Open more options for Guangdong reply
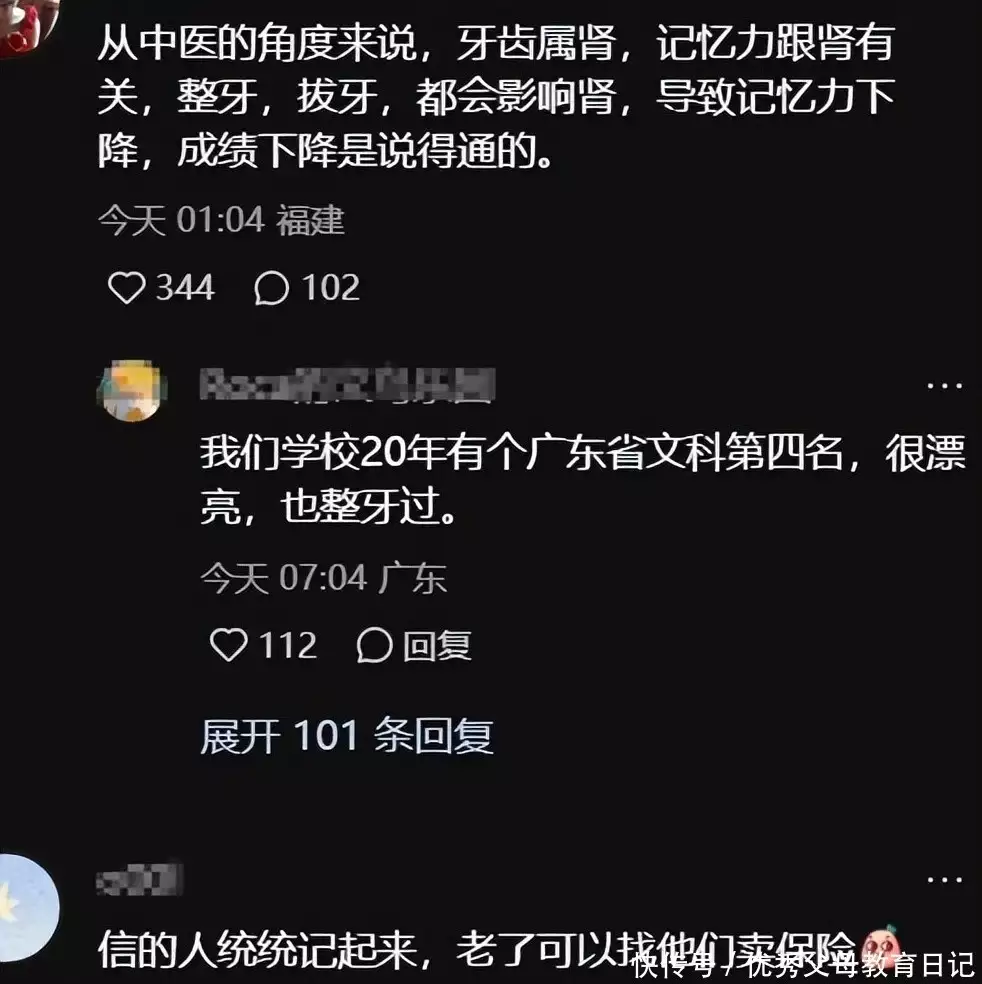The height and width of the screenshot is (984, 982). tap(944, 385)
